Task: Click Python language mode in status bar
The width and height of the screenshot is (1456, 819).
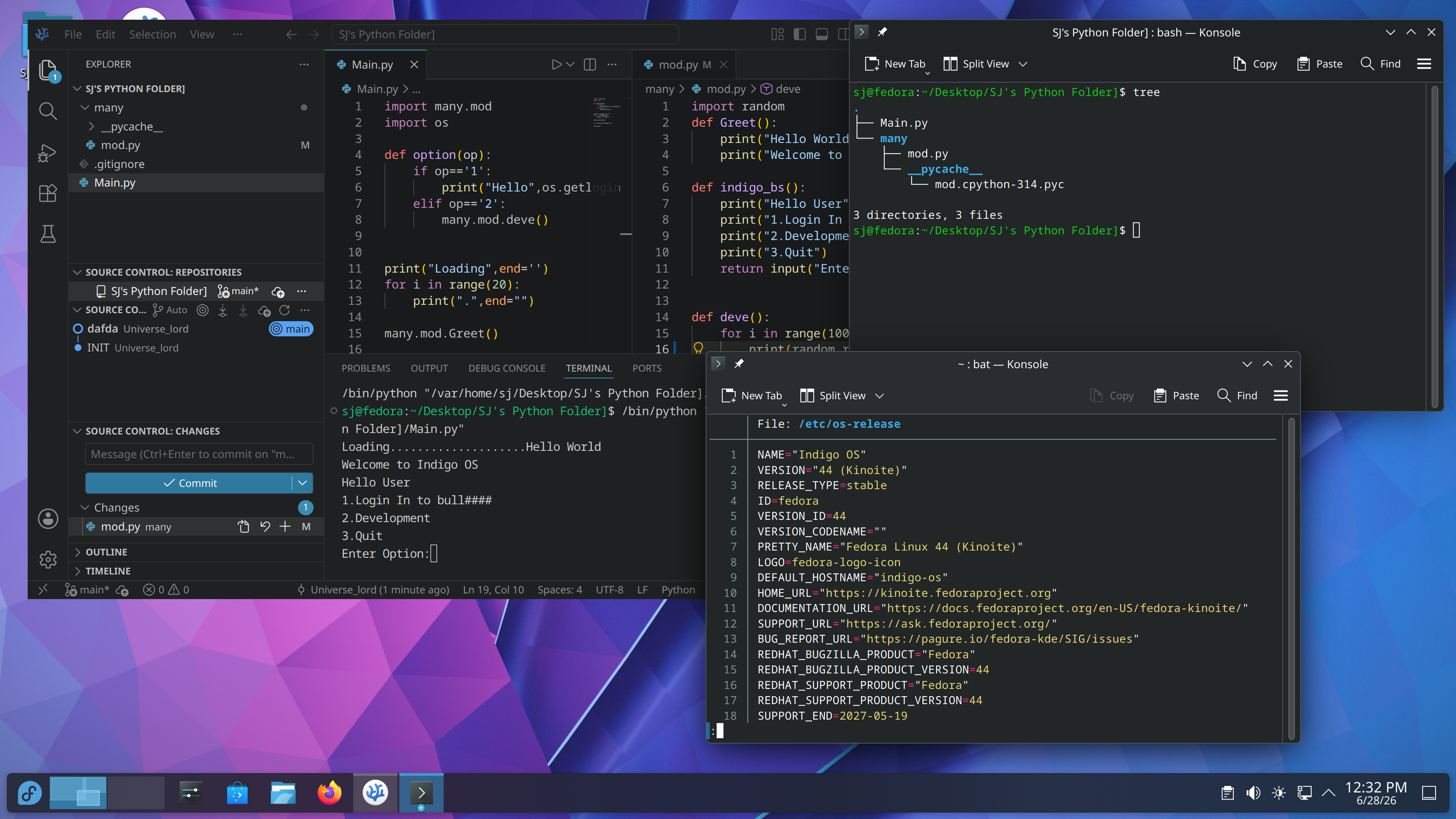Action: 678,590
